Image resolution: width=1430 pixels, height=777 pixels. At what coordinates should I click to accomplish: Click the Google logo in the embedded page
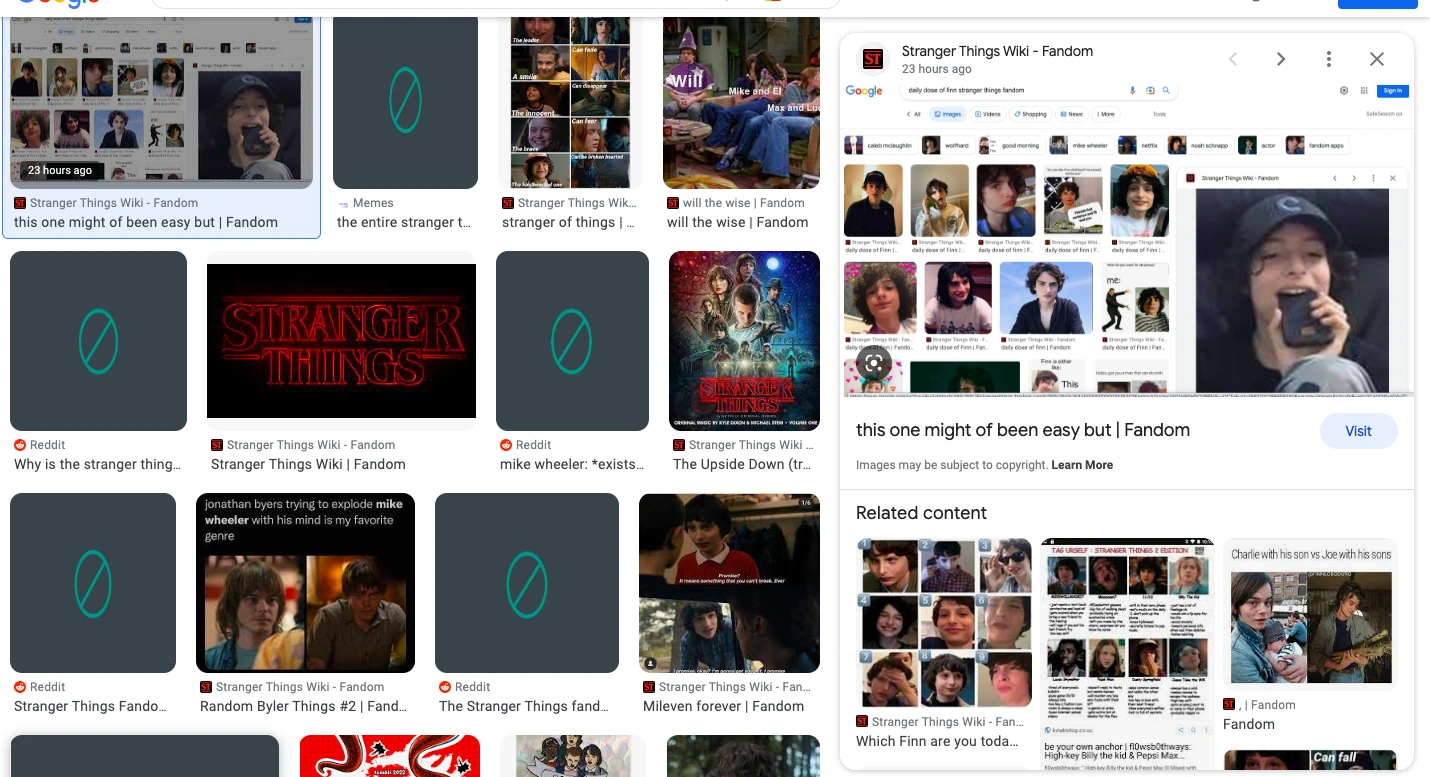865,90
